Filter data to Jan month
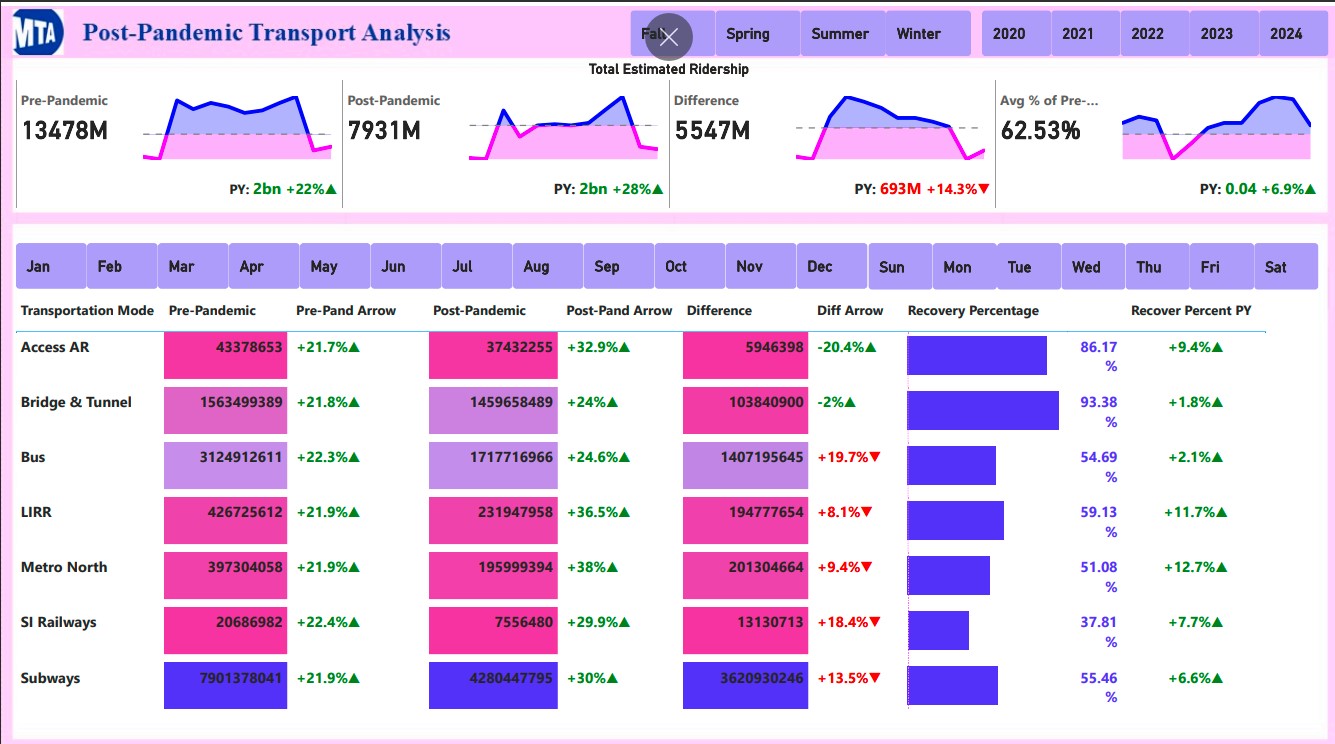1335x744 pixels. [x=51, y=266]
